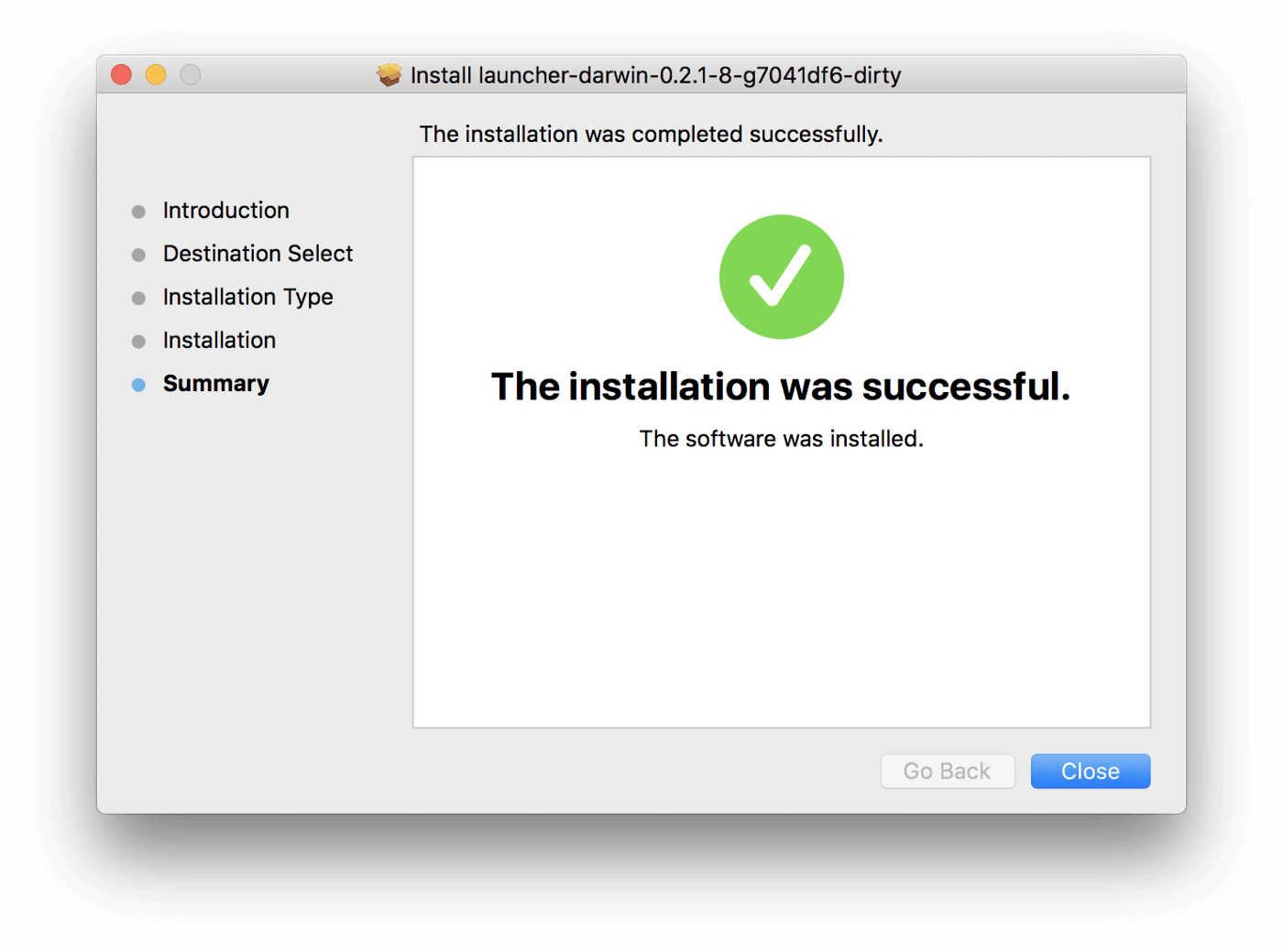This screenshot has width=1283, height=952.
Task: Click the gray dot beside Introduction
Action: pyautogui.click(x=138, y=211)
